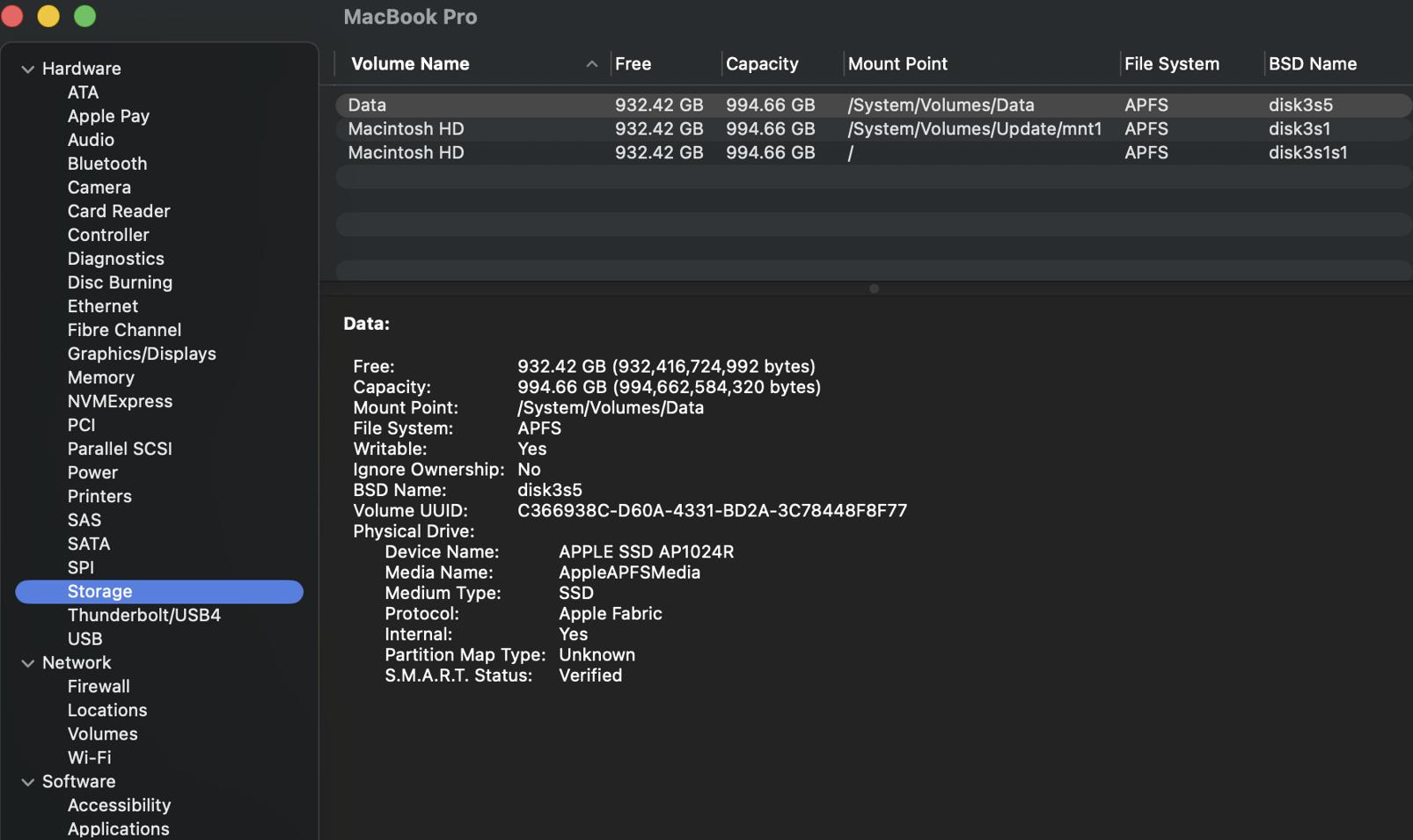Screen dimensions: 1413x840
Task: Click the disk3s5 BSD name cell
Action: point(1300,105)
